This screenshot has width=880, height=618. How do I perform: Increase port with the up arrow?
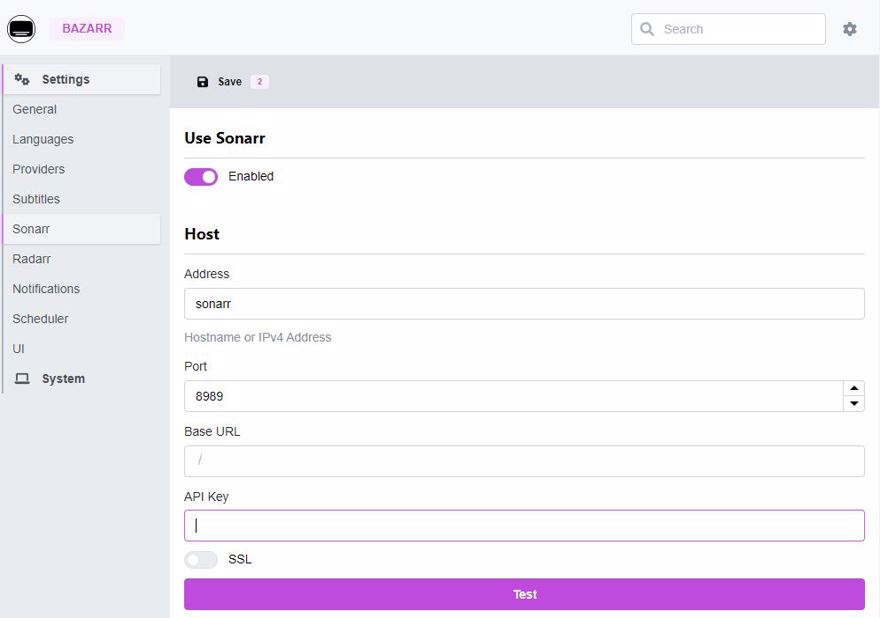(854, 388)
